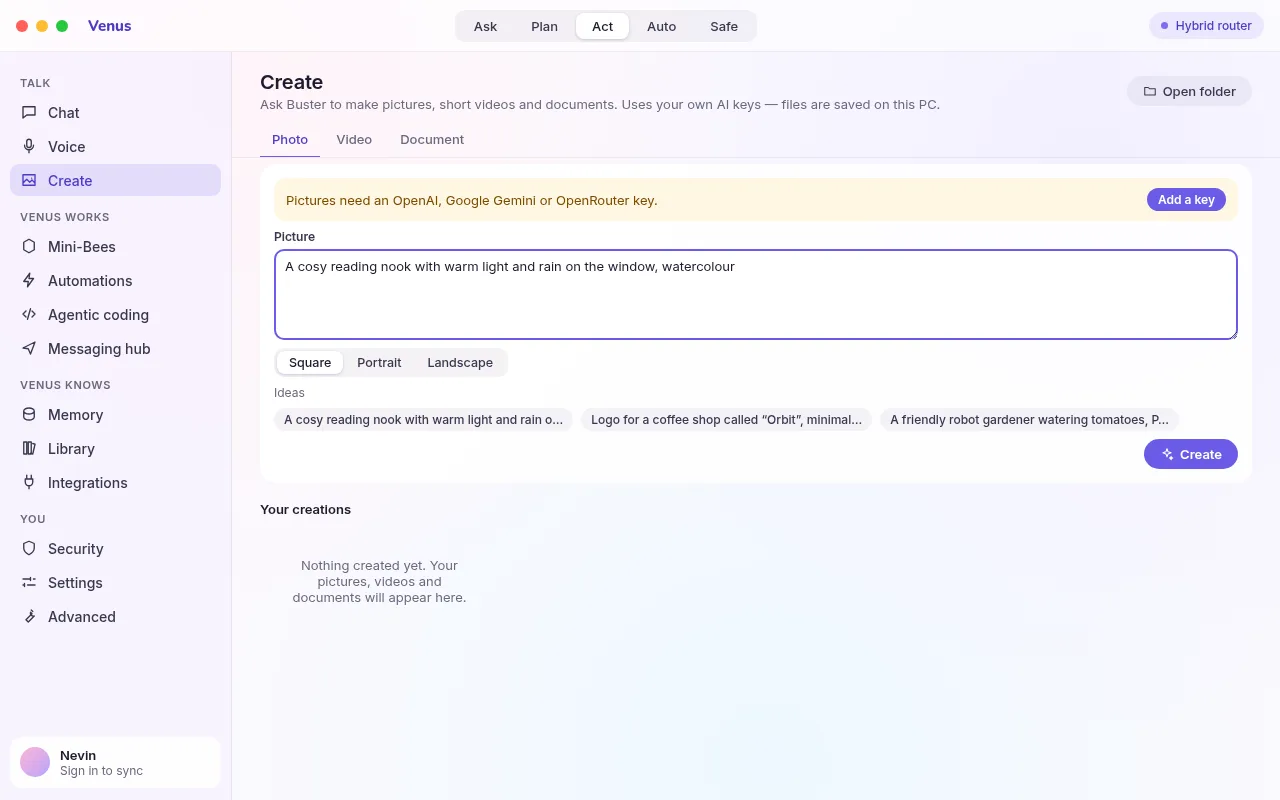
Task: Choose Square picture format
Action: click(310, 363)
